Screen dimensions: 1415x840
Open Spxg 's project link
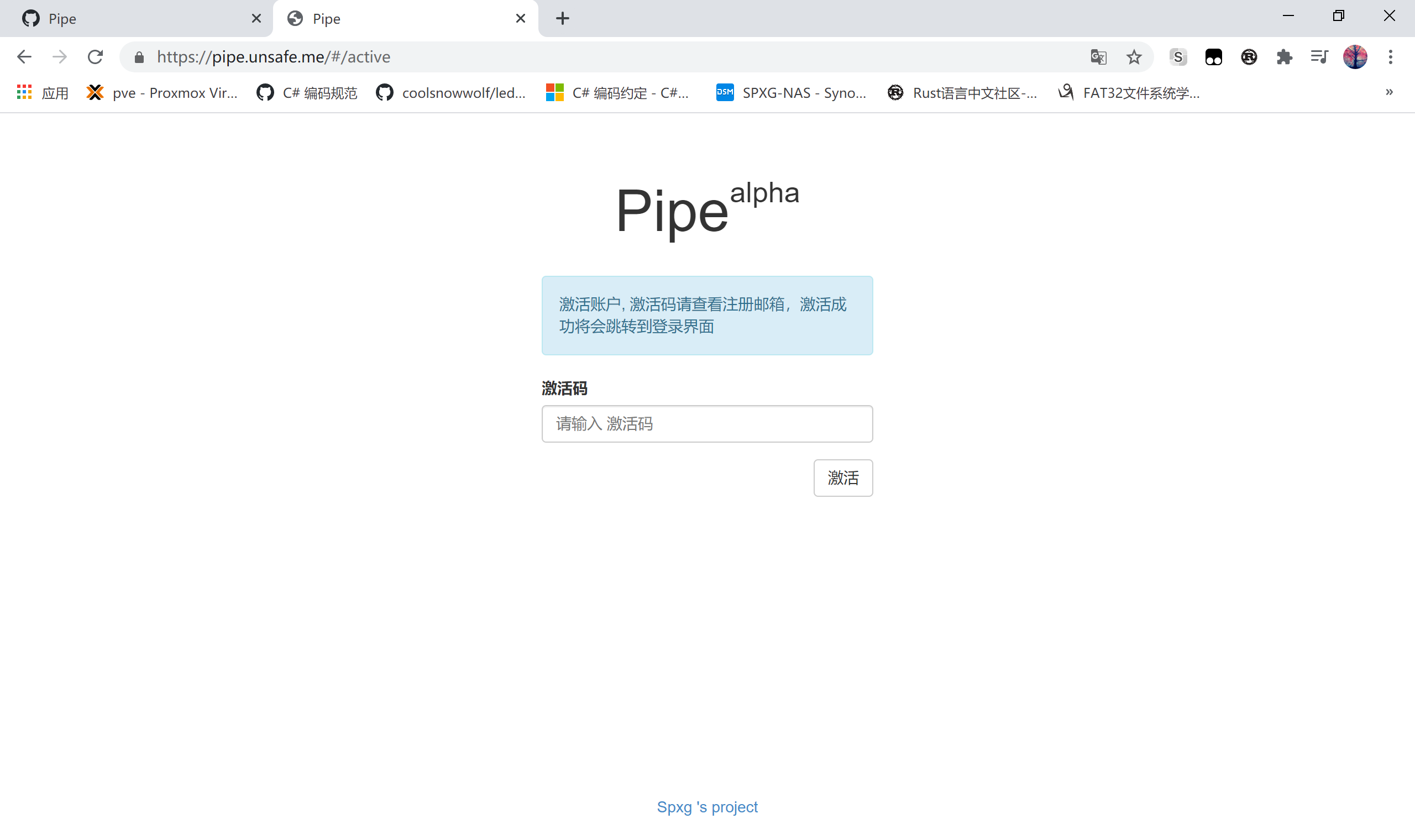coord(707,807)
